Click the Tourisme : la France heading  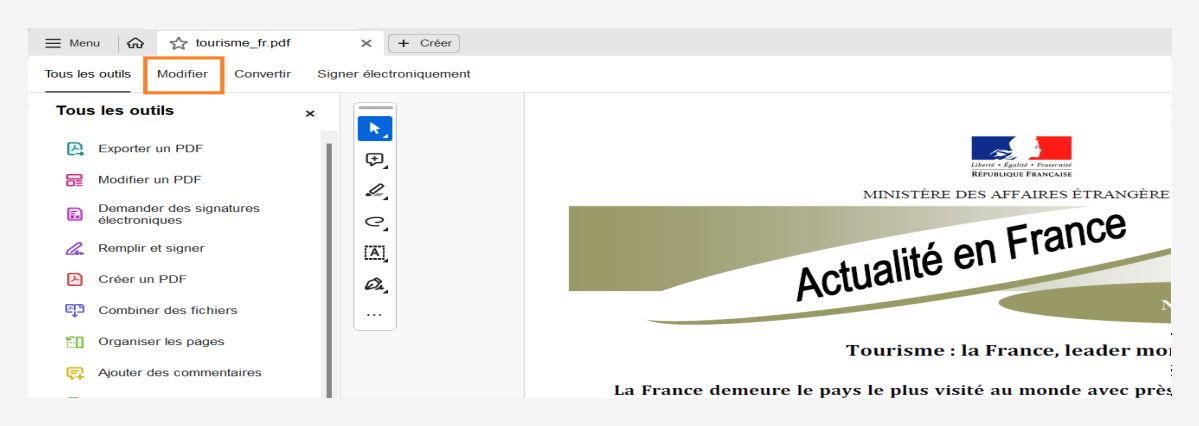1008,351
